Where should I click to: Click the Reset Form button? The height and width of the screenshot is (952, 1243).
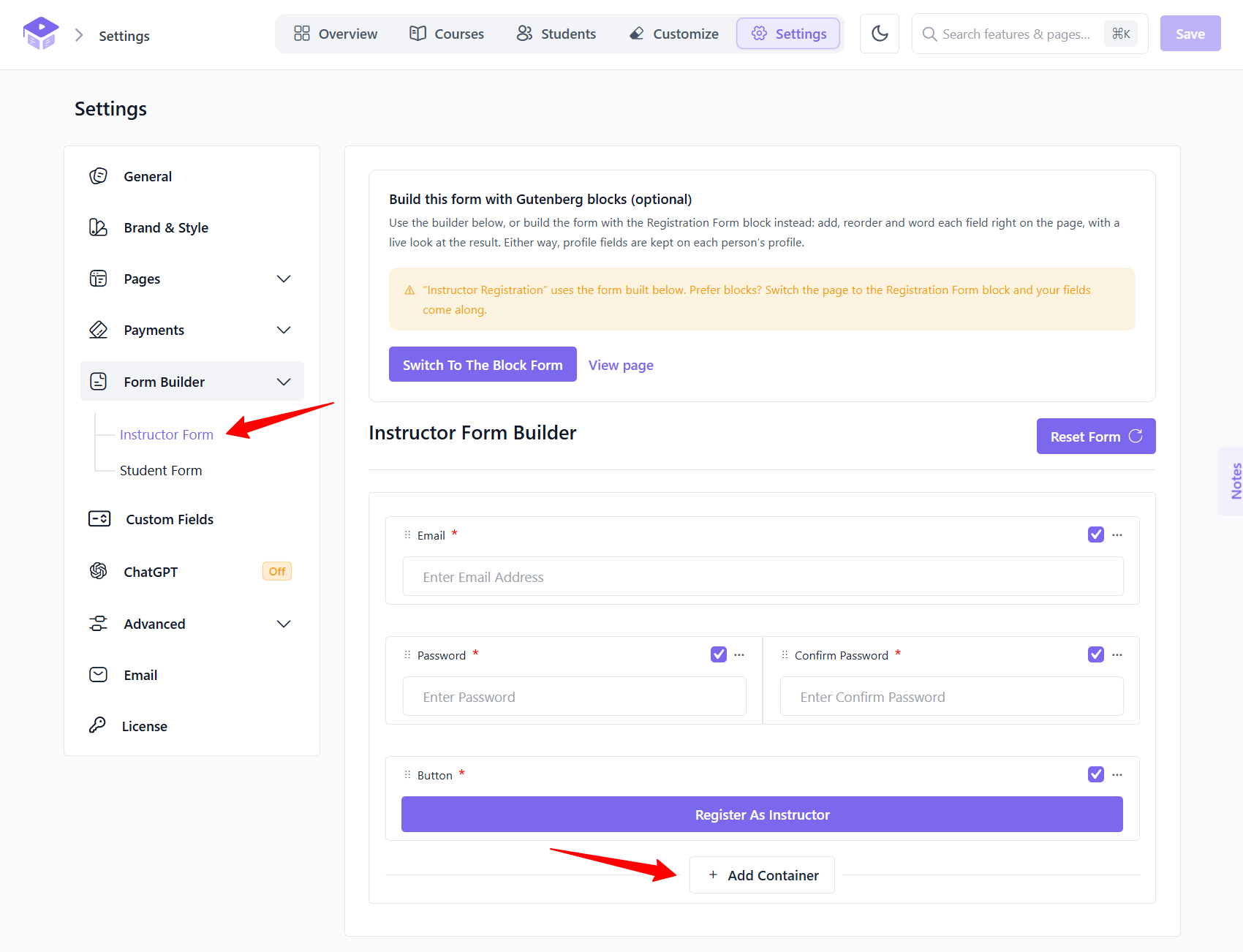coord(1096,436)
